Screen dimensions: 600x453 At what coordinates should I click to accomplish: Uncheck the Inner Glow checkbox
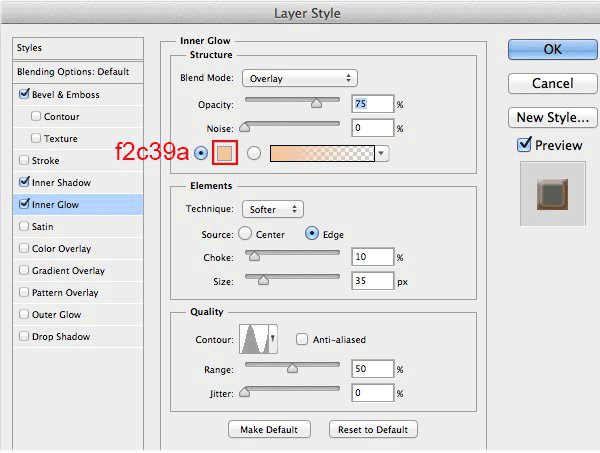coord(24,204)
